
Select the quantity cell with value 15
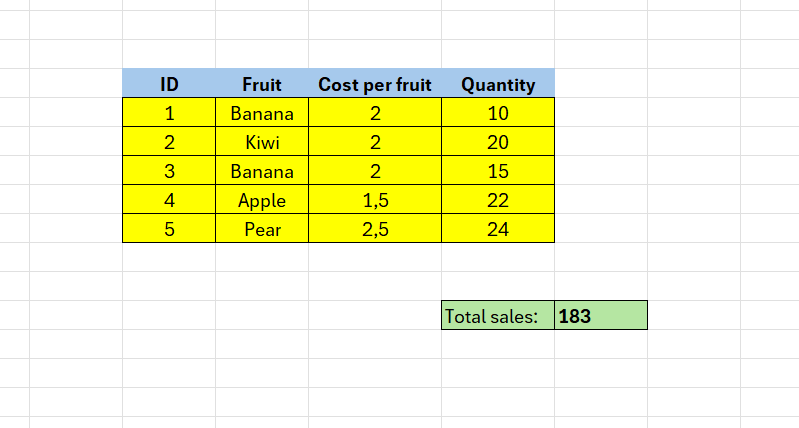click(498, 171)
